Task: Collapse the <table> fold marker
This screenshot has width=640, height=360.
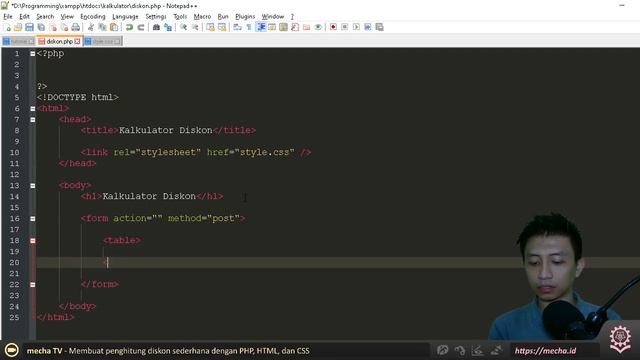Action: (33, 241)
